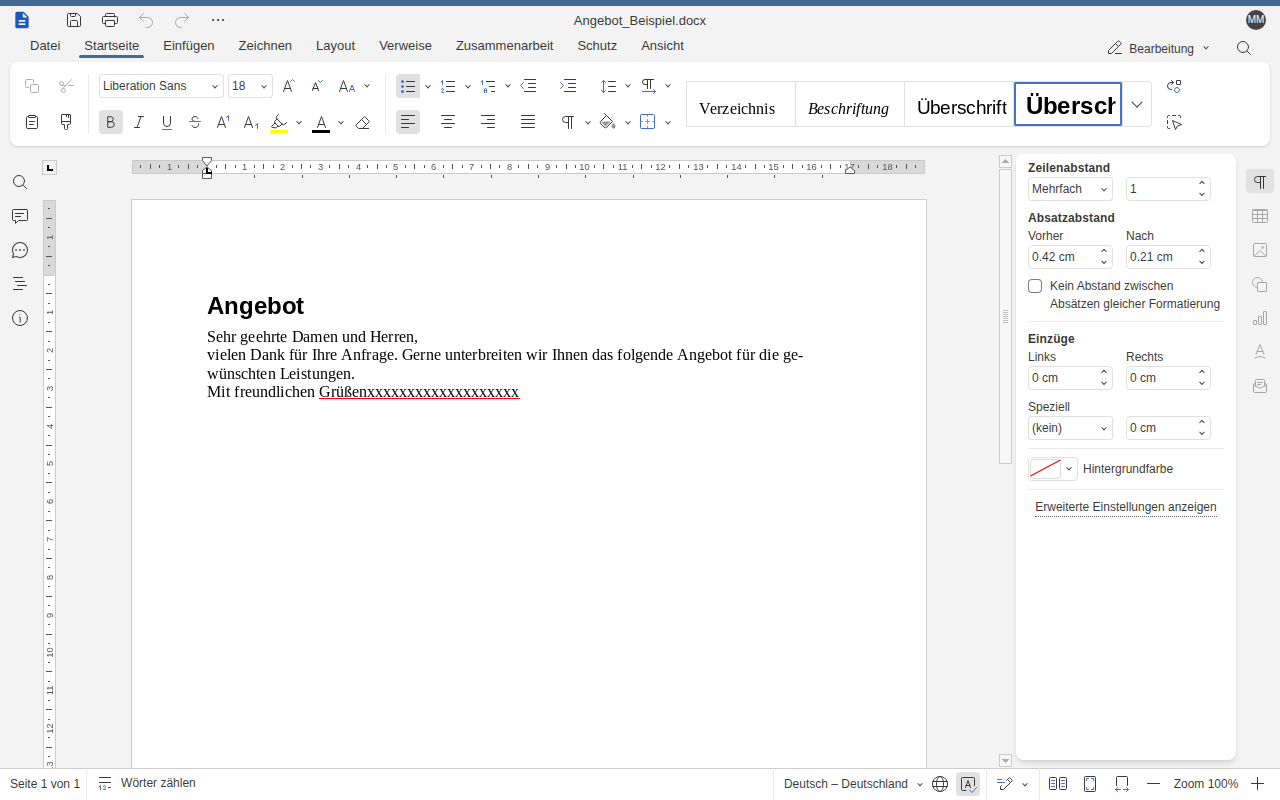The image size is (1280, 800).
Task: Open the search icon in top right
Action: point(1244,48)
